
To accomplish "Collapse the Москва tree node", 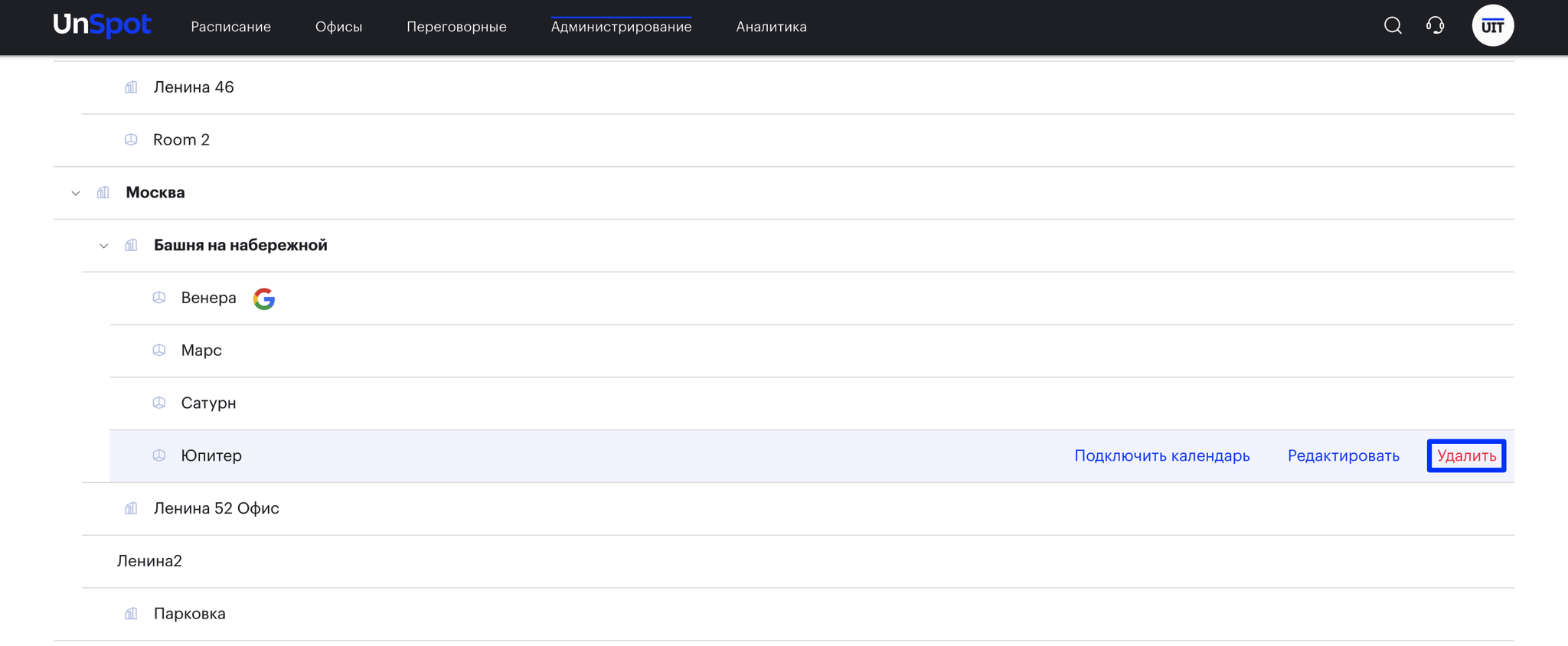I will click(76, 194).
